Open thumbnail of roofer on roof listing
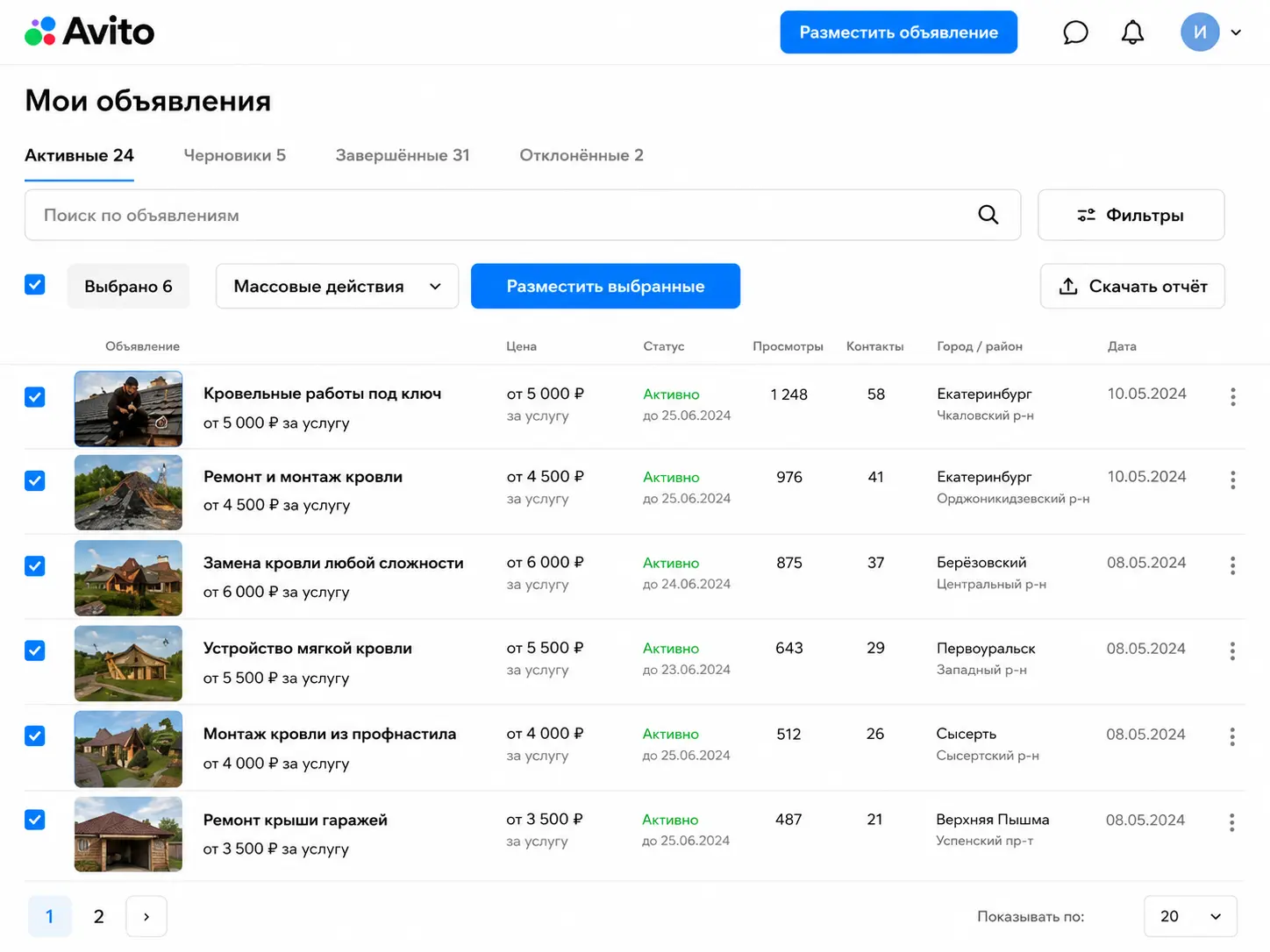The width and height of the screenshot is (1270, 952). (128, 409)
